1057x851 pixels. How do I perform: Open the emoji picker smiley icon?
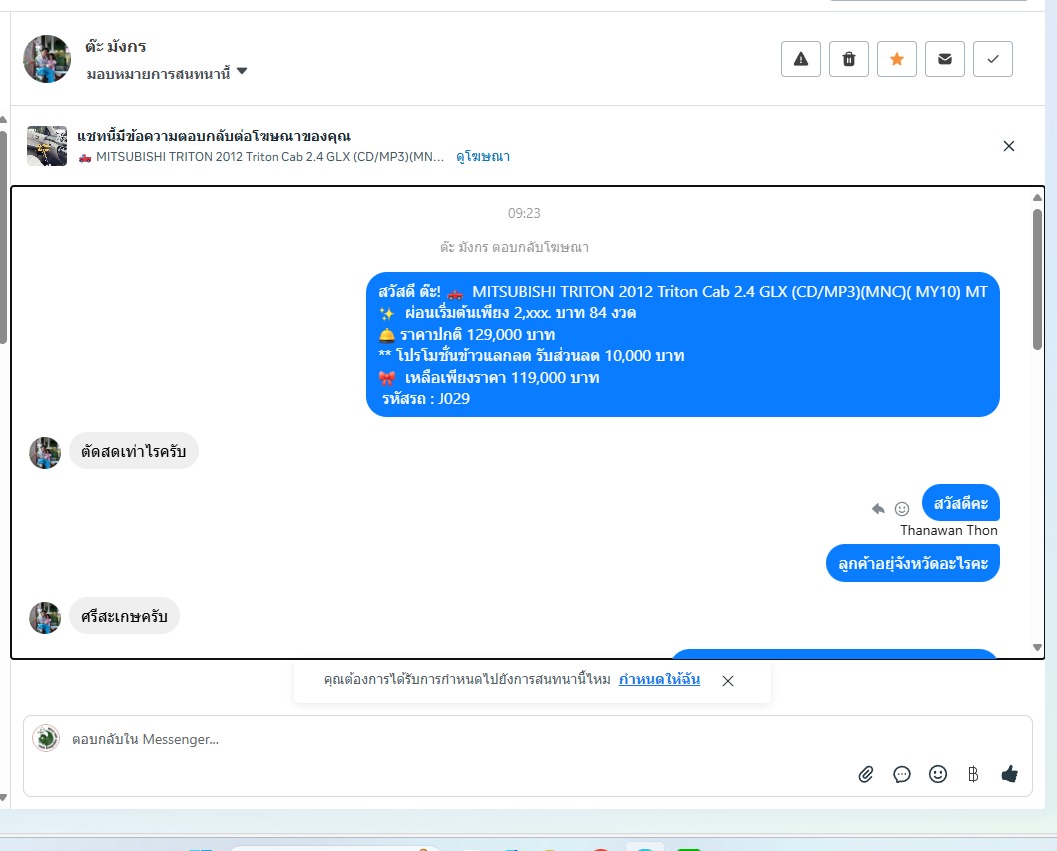938,774
